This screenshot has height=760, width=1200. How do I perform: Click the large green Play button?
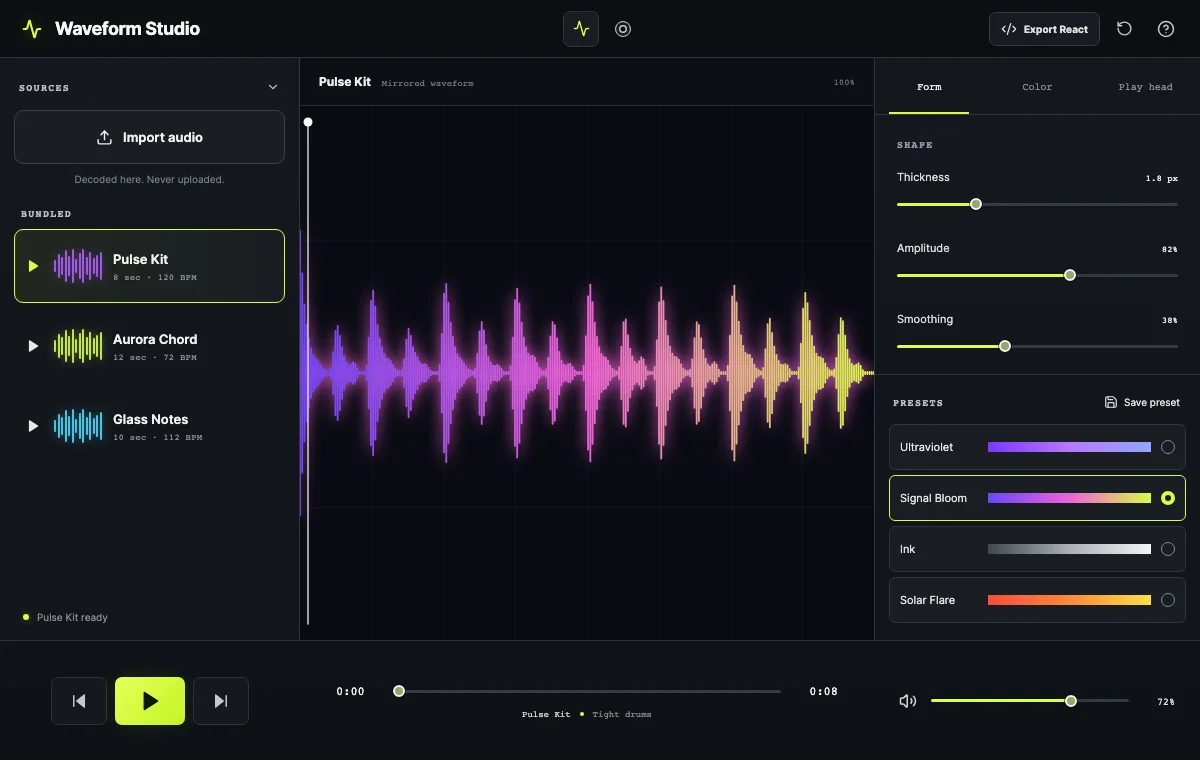150,701
